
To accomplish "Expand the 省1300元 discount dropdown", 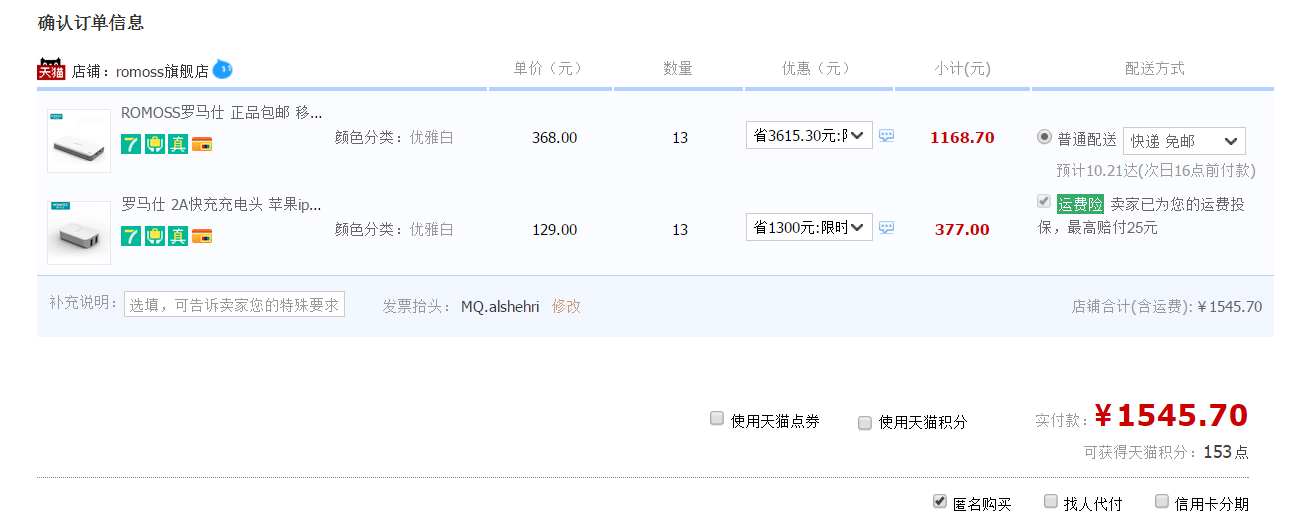I will point(809,228).
